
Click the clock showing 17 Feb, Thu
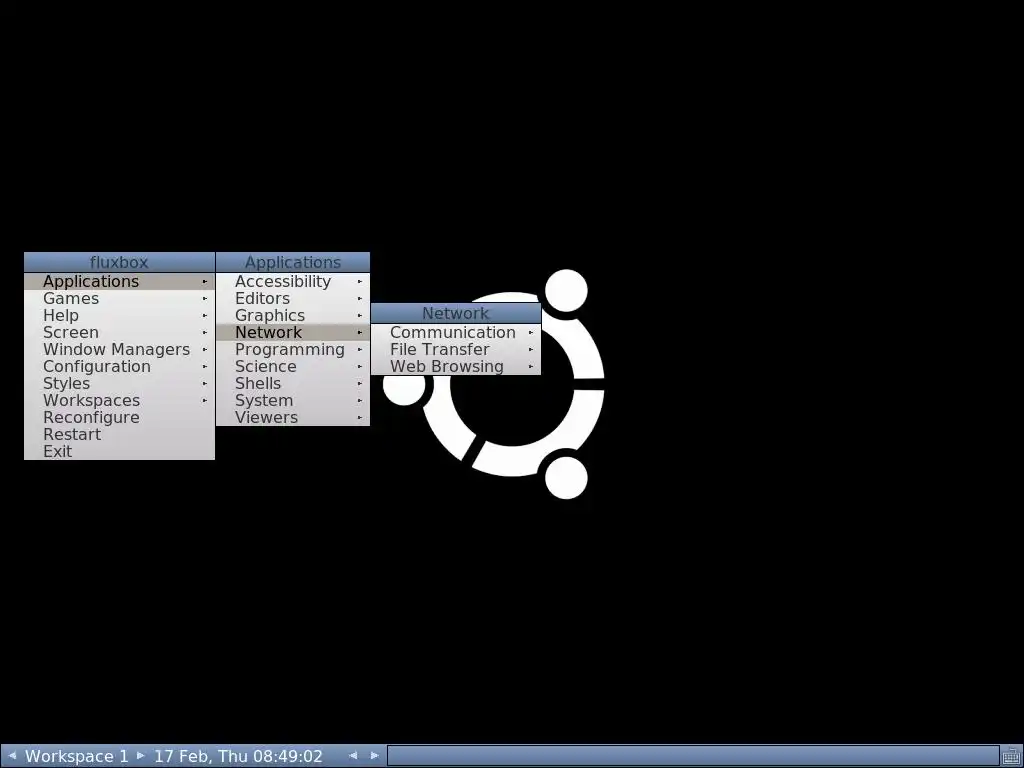[x=238, y=756]
